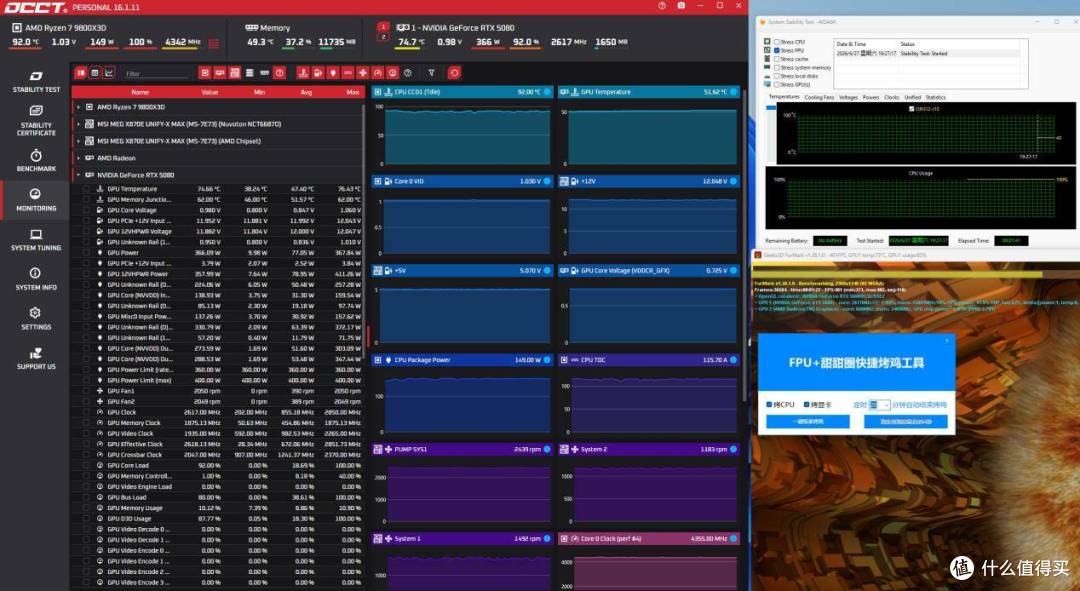Open Powers tab in AIDA64
The image size is (1080, 591).
click(871, 97)
